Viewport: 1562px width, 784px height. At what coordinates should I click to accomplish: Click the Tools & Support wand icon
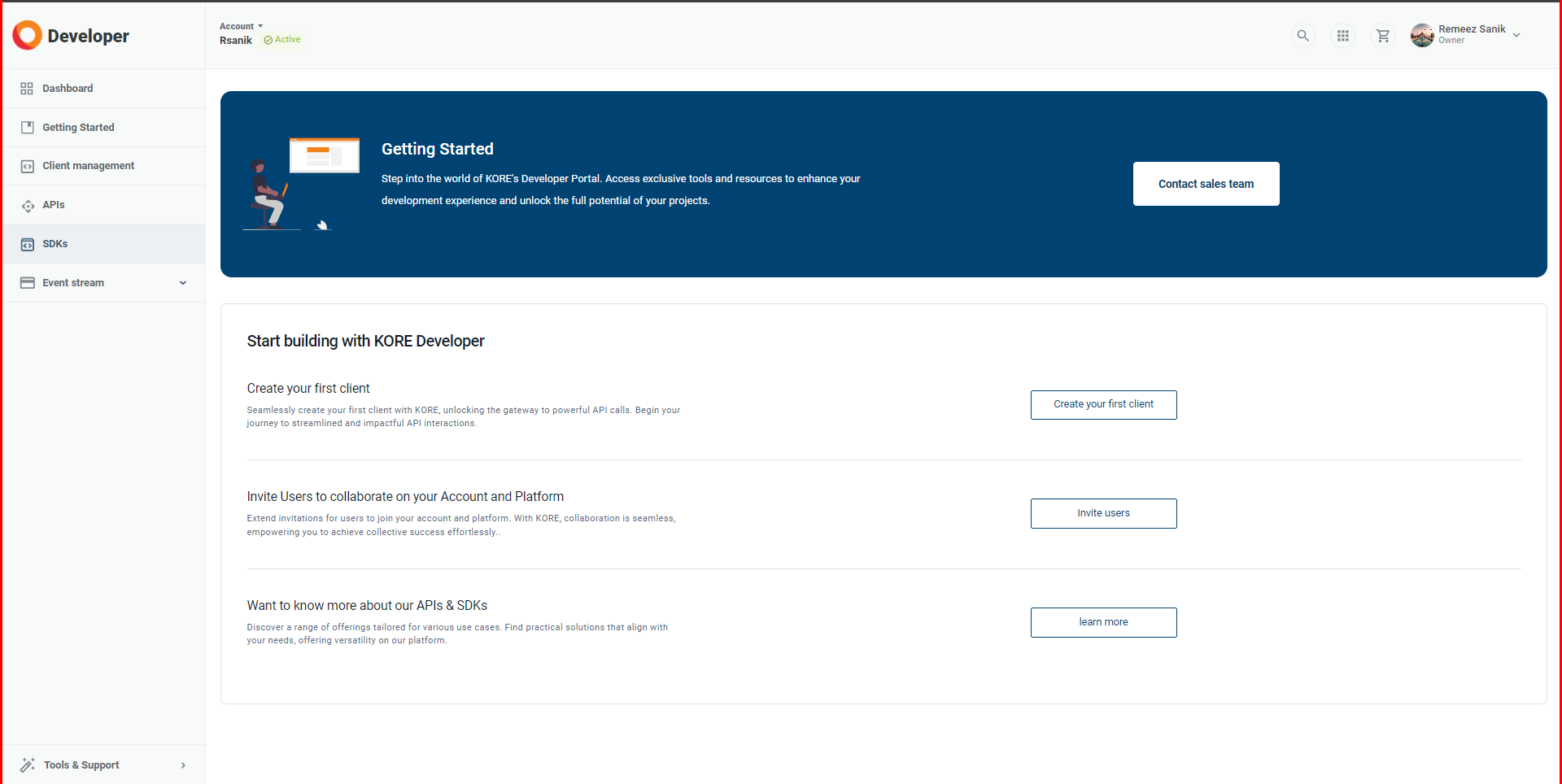pos(27,765)
